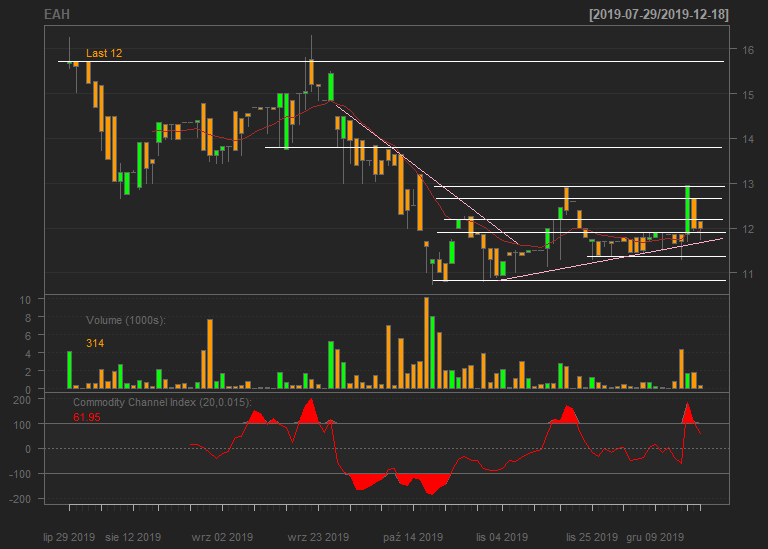This screenshot has height=549, width=768.
Task: Click CCI axis label 200
Action: (22, 400)
